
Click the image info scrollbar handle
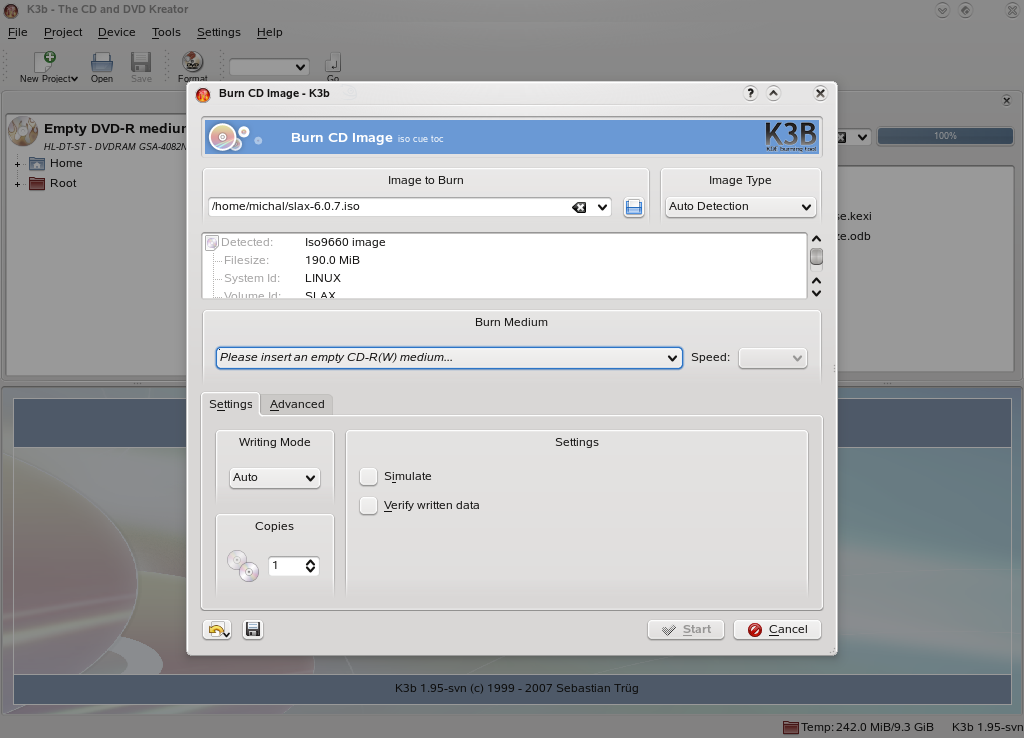(816, 257)
